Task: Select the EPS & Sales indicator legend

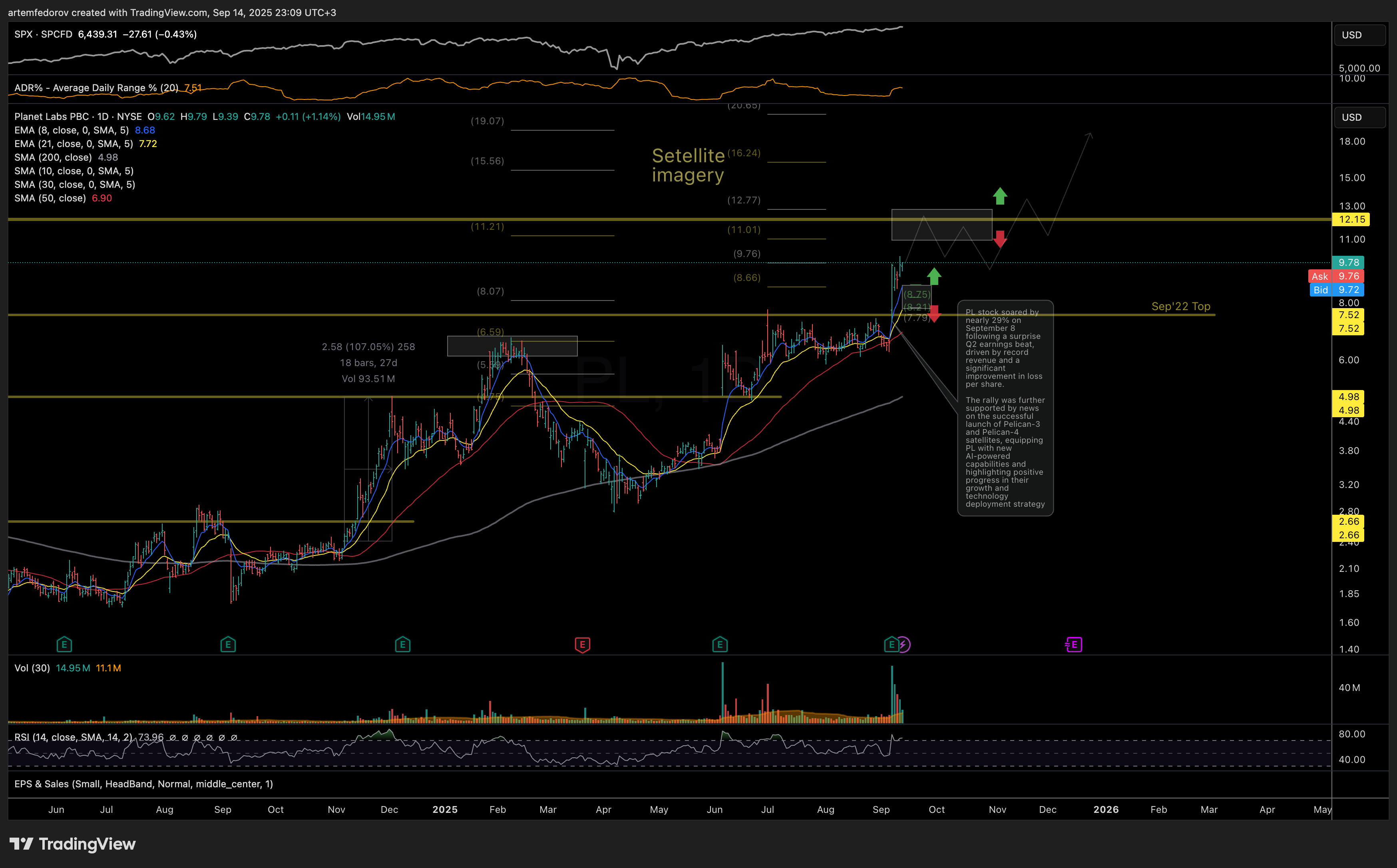Action: click(143, 784)
